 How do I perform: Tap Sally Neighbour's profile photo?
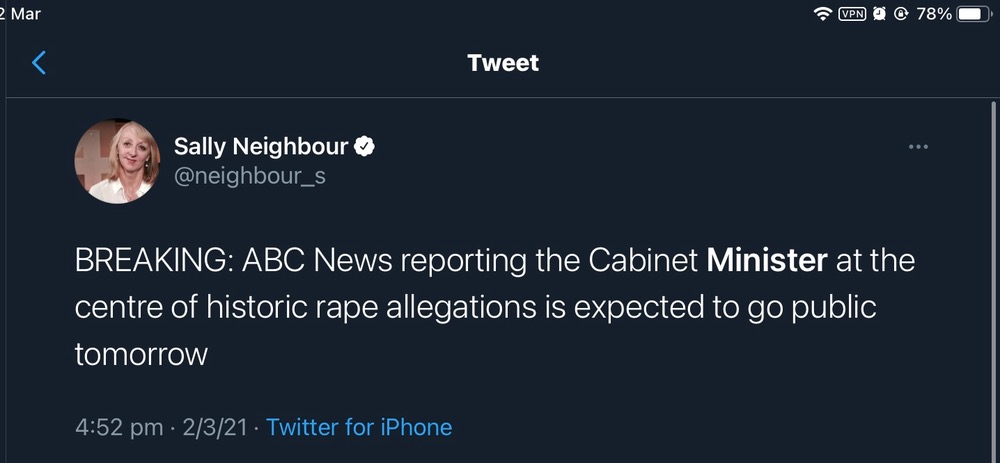click(118, 161)
